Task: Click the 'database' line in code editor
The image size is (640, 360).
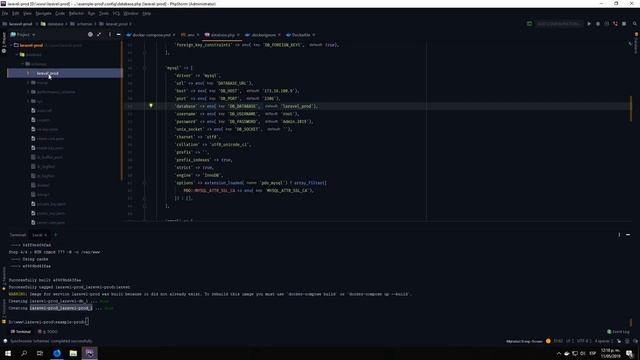Action: [x=246, y=106]
